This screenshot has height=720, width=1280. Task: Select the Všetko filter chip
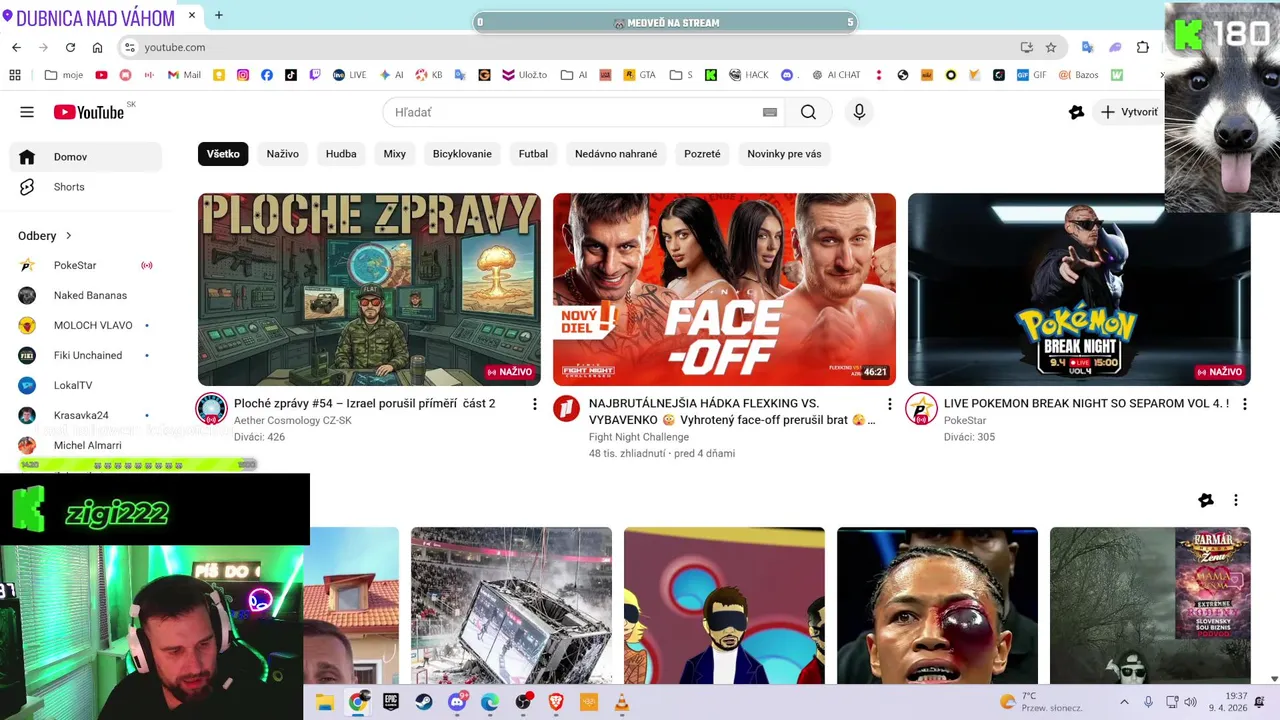[x=223, y=154]
